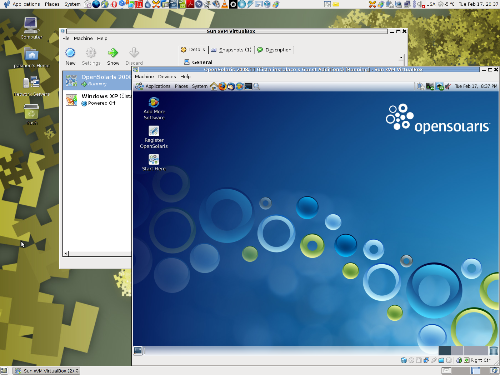Click the mail envelope icon in host top panel

pyautogui.click(x=336, y=4)
